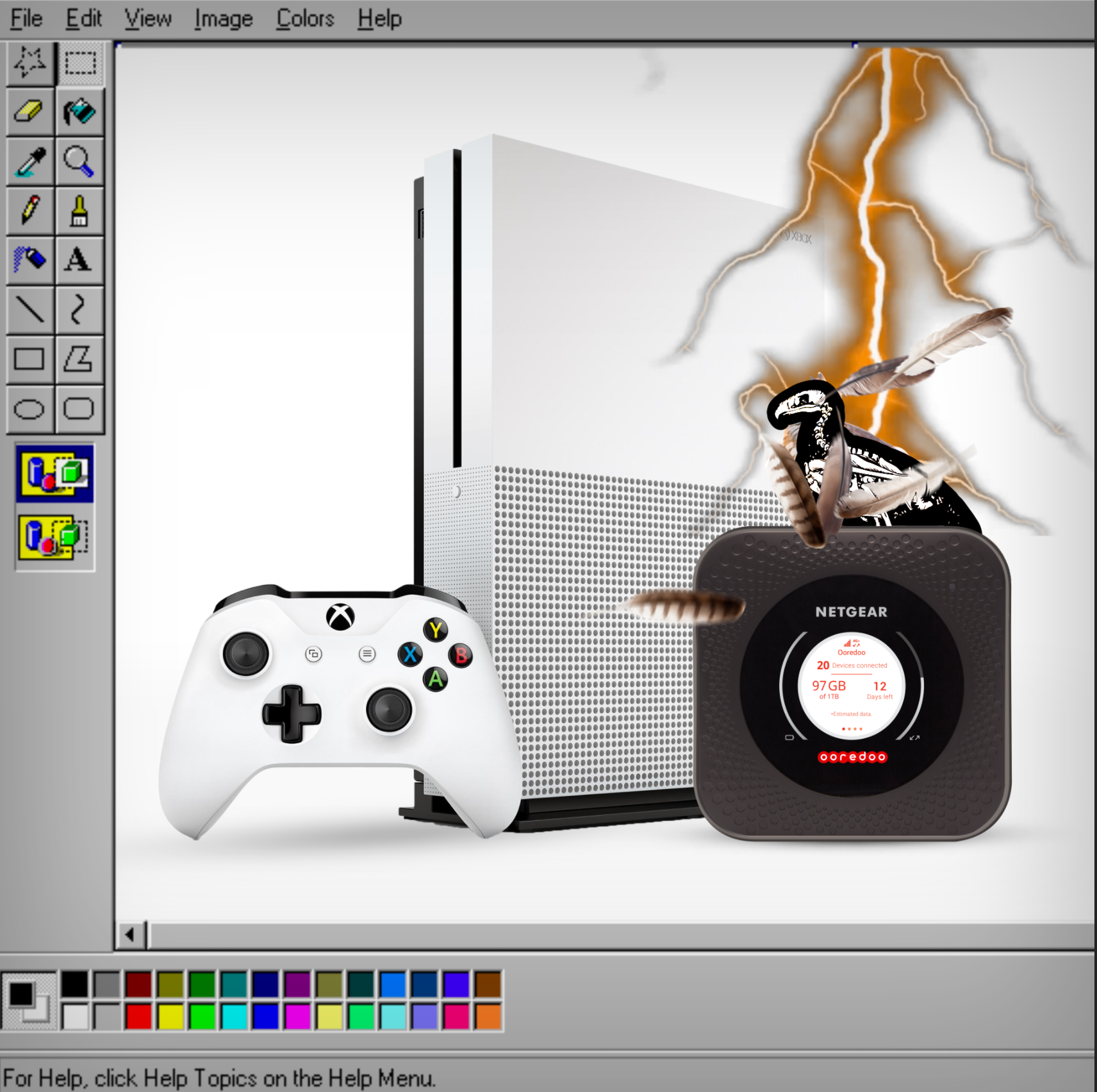Screen dimensions: 1097x1092
Task: Pick the teal color swatch
Action: [234, 984]
